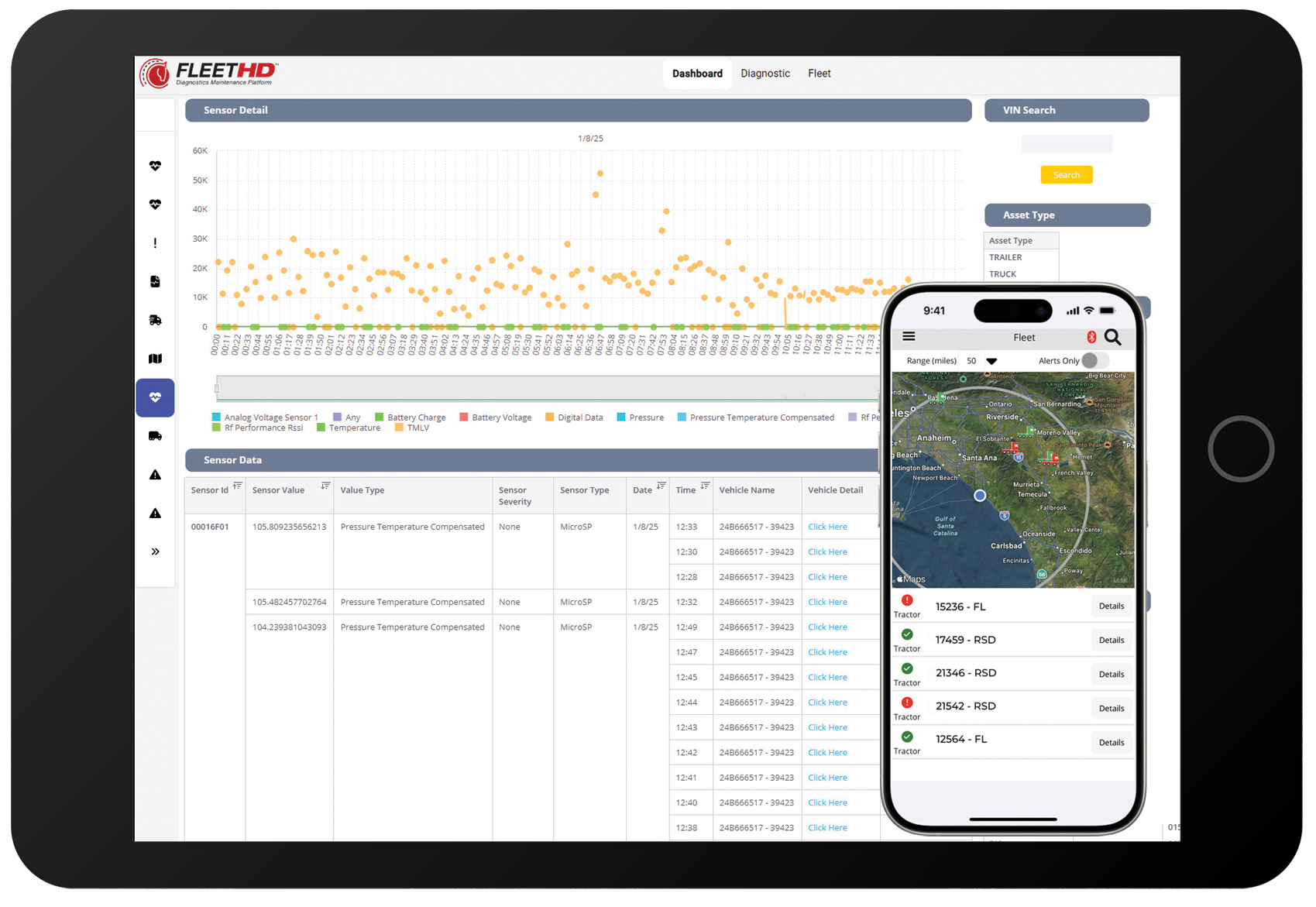1316x907 pixels.
Task: Expand the sidebar with the double chevron
Action: [155, 552]
